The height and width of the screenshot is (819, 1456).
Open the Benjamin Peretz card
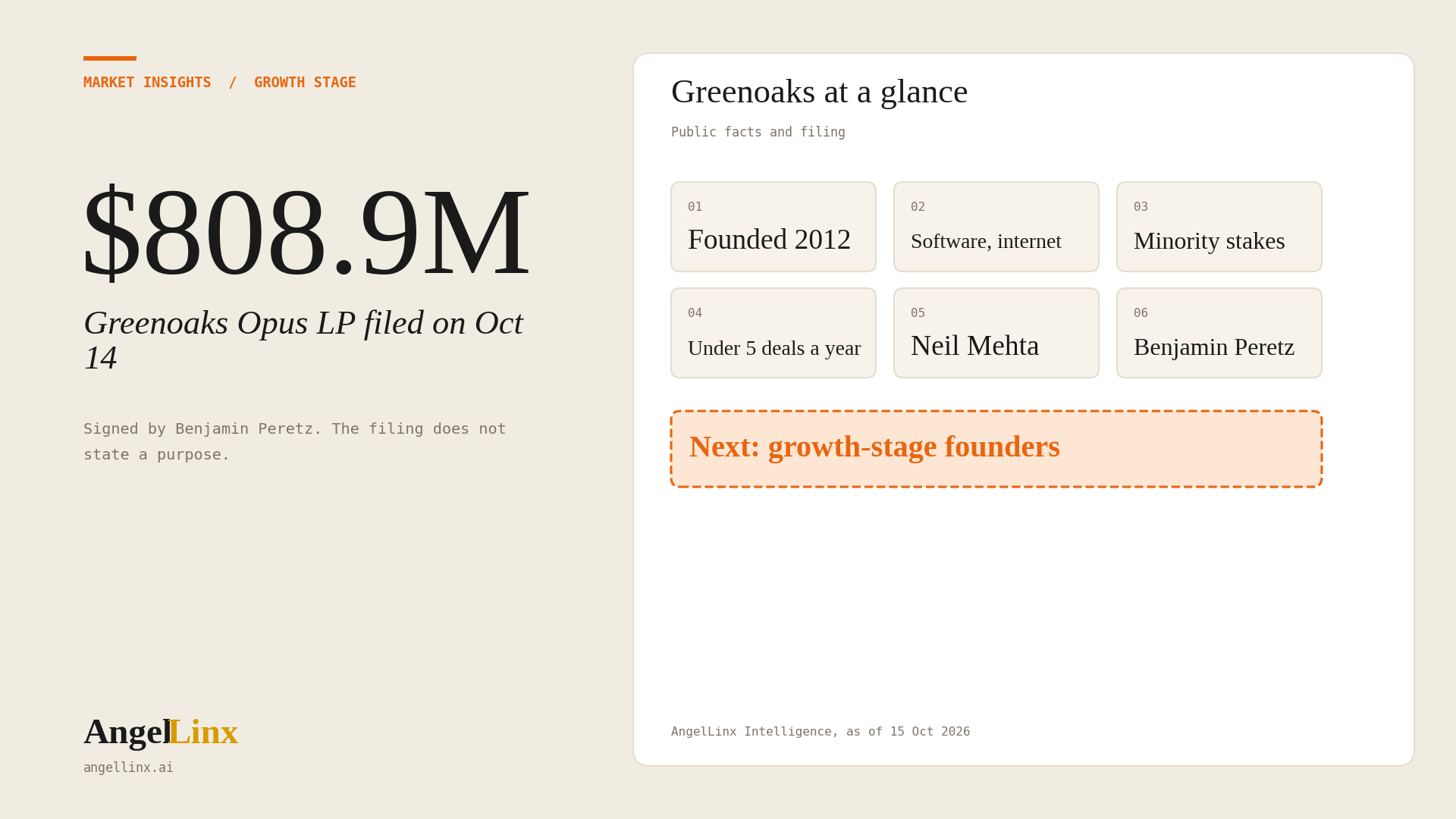pyautogui.click(x=1219, y=333)
